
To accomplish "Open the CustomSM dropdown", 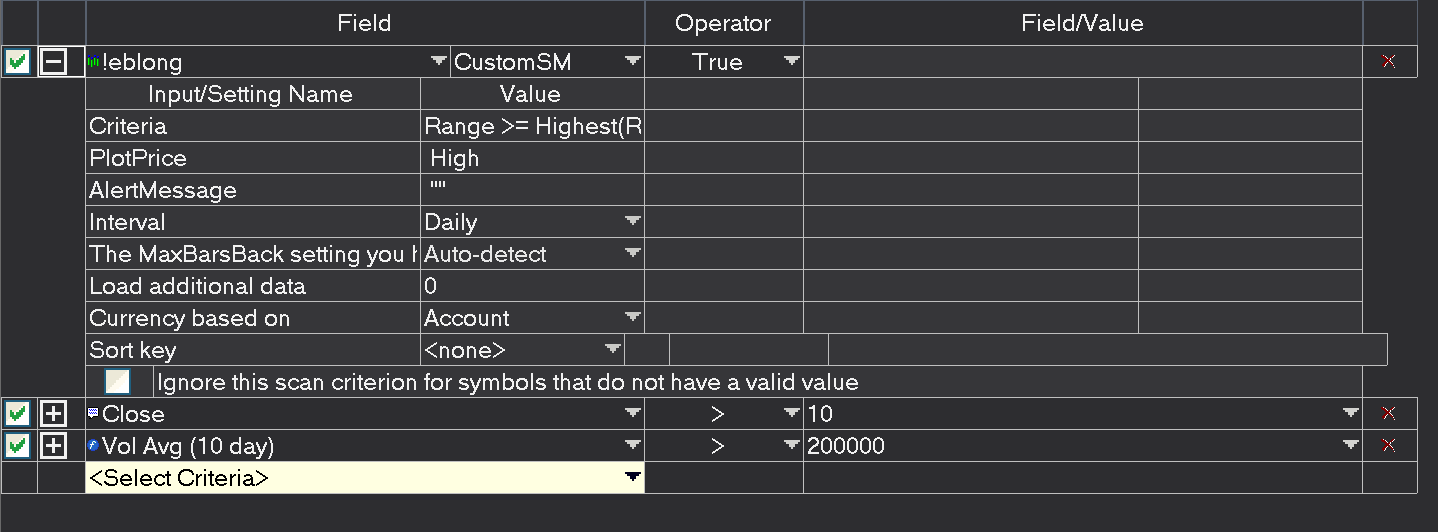I will [632, 62].
